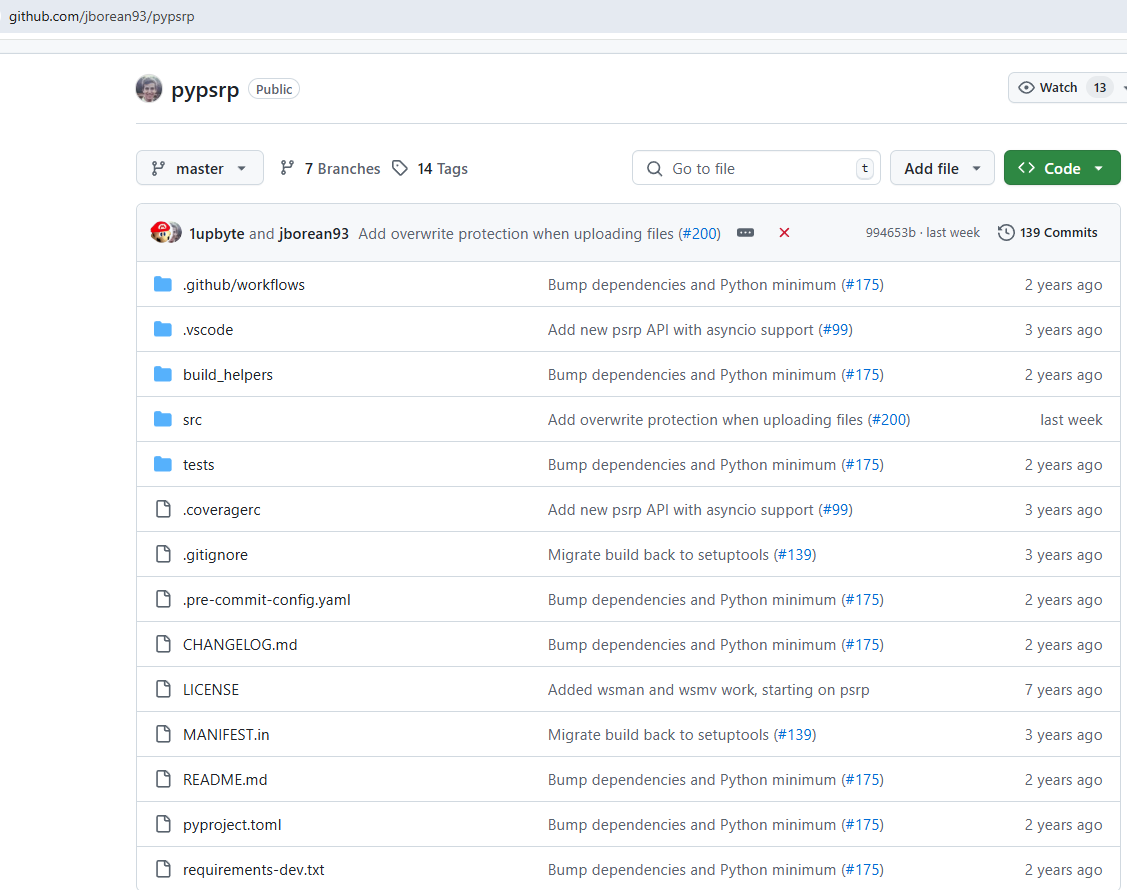Open the .github/workflows folder
The height and width of the screenshot is (890, 1127).
point(243,285)
